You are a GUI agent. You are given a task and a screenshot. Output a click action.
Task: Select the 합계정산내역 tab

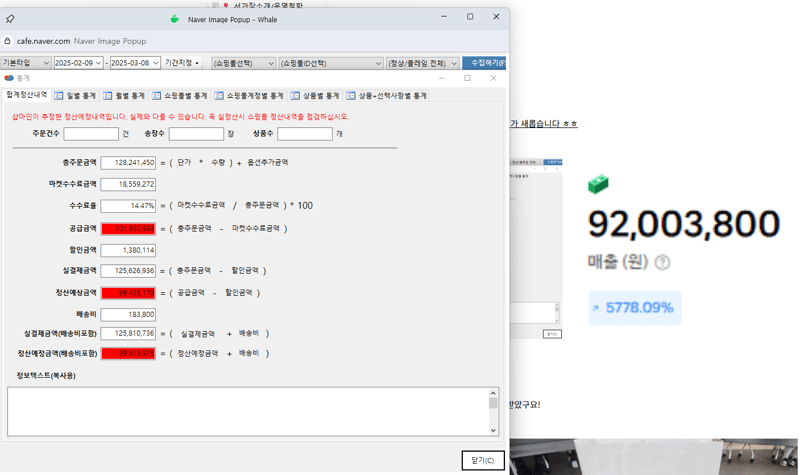(27, 95)
